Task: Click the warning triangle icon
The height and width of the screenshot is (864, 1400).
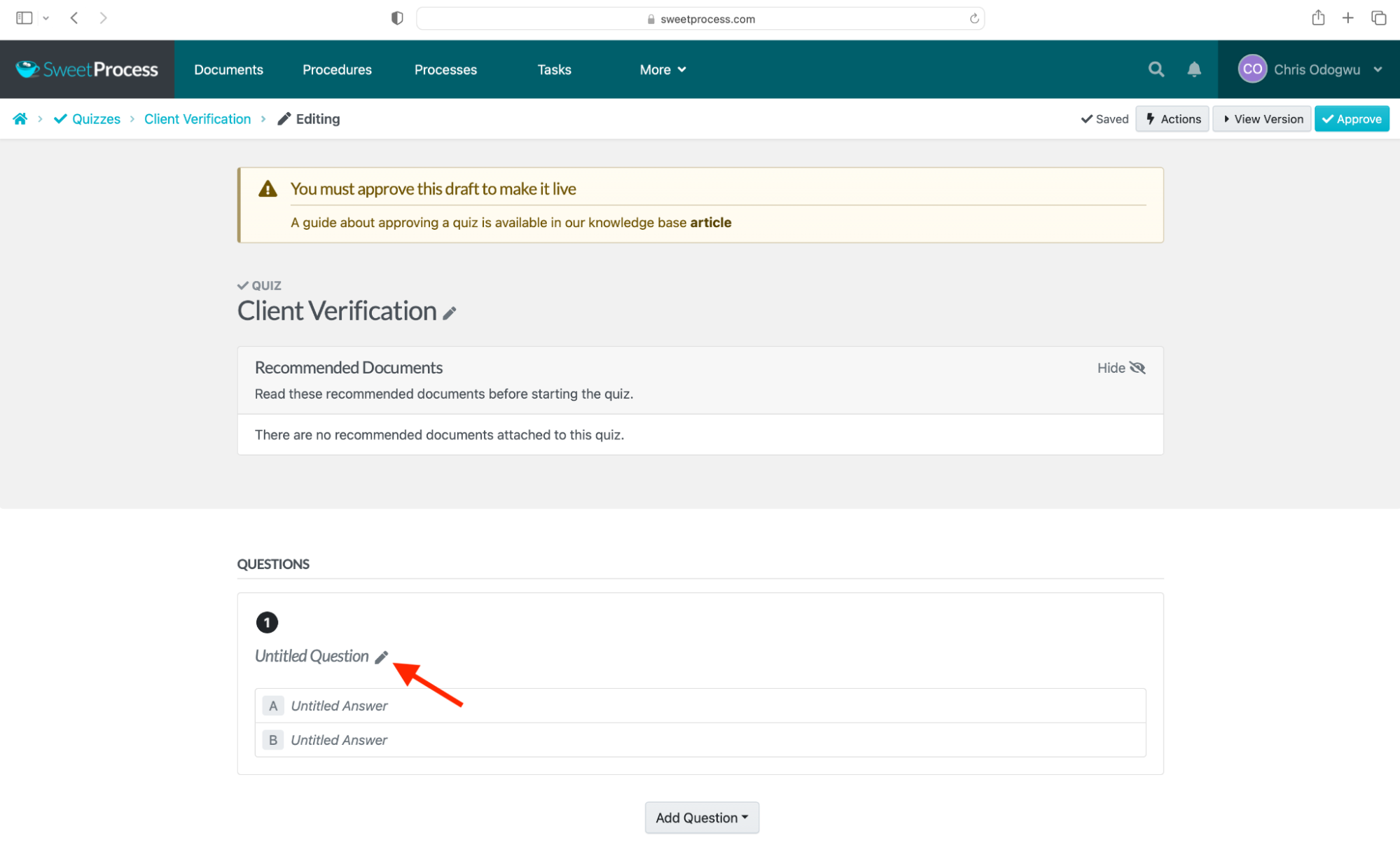Action: (x=268, y=189)
